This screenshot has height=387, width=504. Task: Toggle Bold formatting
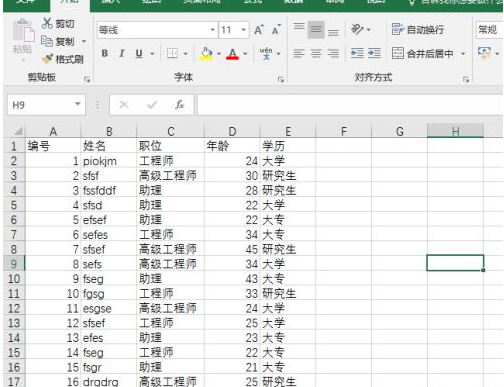[105, 53]
